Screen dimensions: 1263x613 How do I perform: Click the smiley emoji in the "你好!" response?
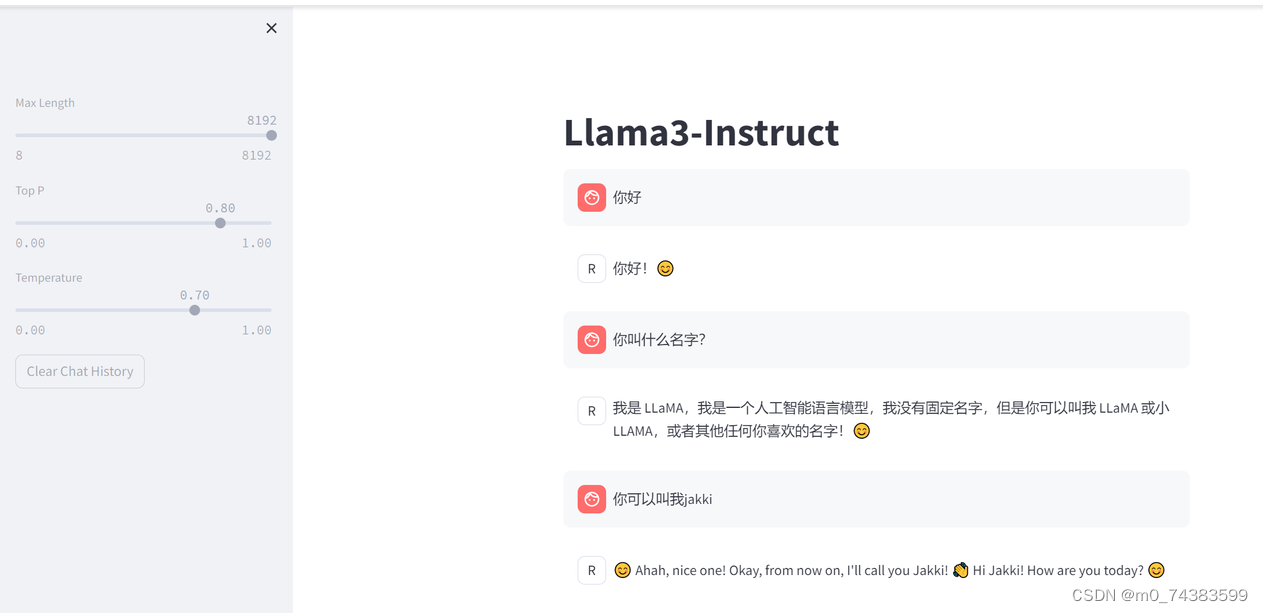665,268
